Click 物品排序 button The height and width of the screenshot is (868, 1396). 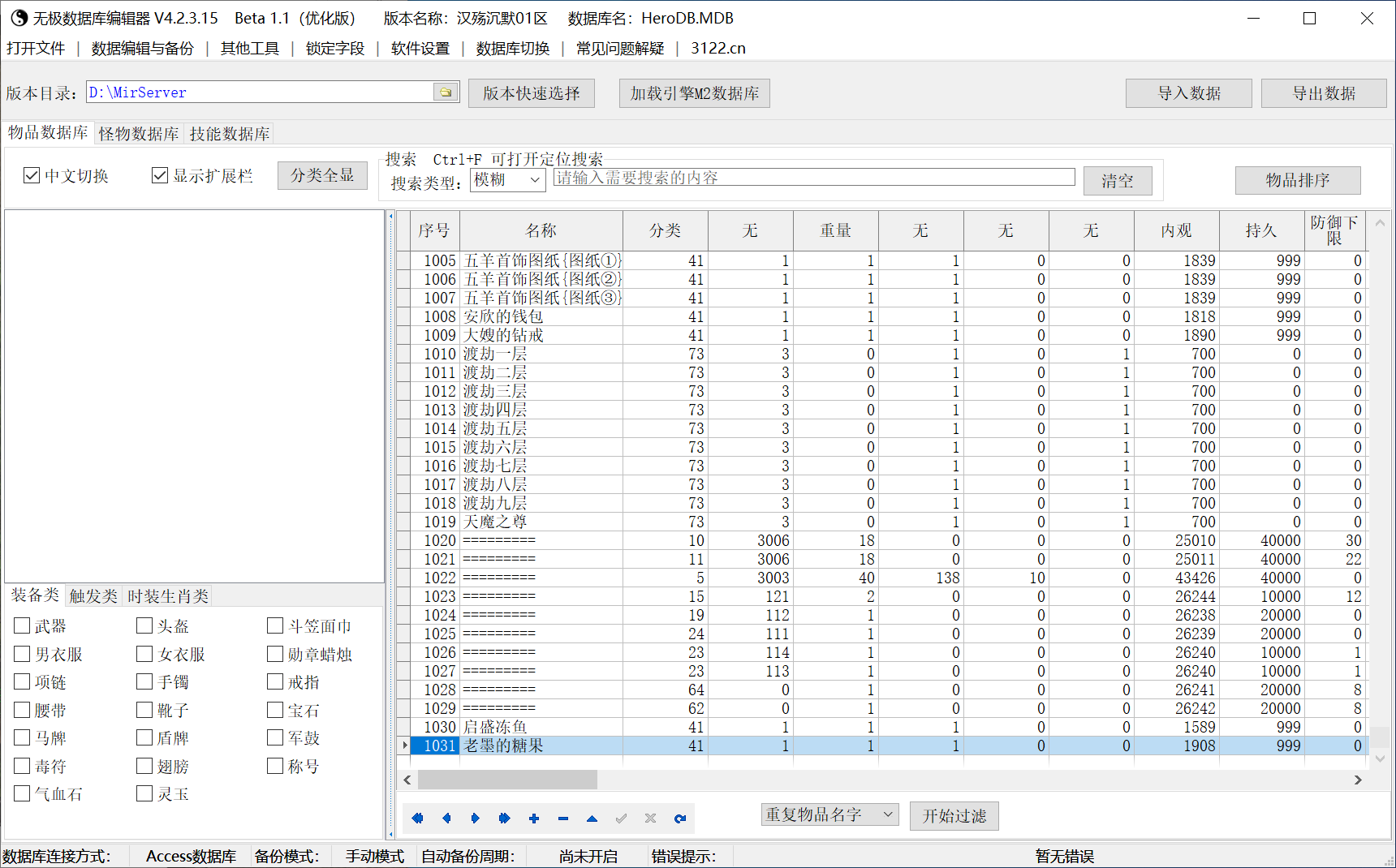click(1298, 180)
